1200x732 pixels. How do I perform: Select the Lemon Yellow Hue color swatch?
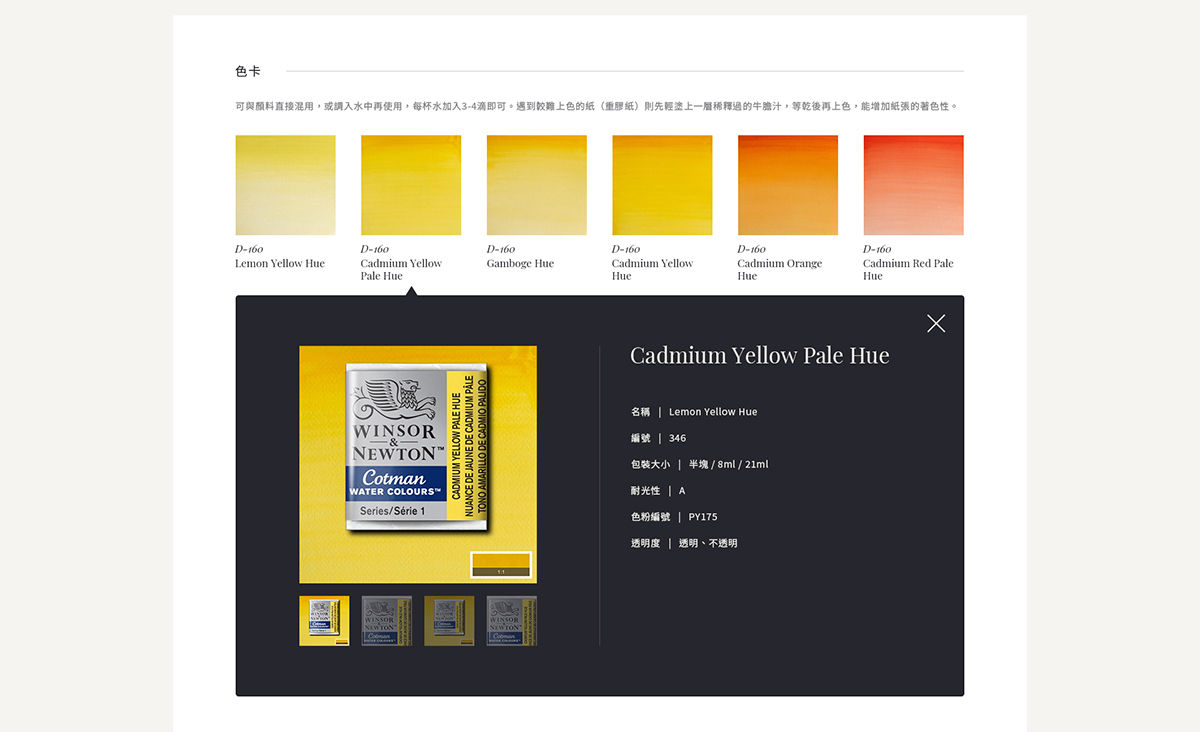(285, 185)
